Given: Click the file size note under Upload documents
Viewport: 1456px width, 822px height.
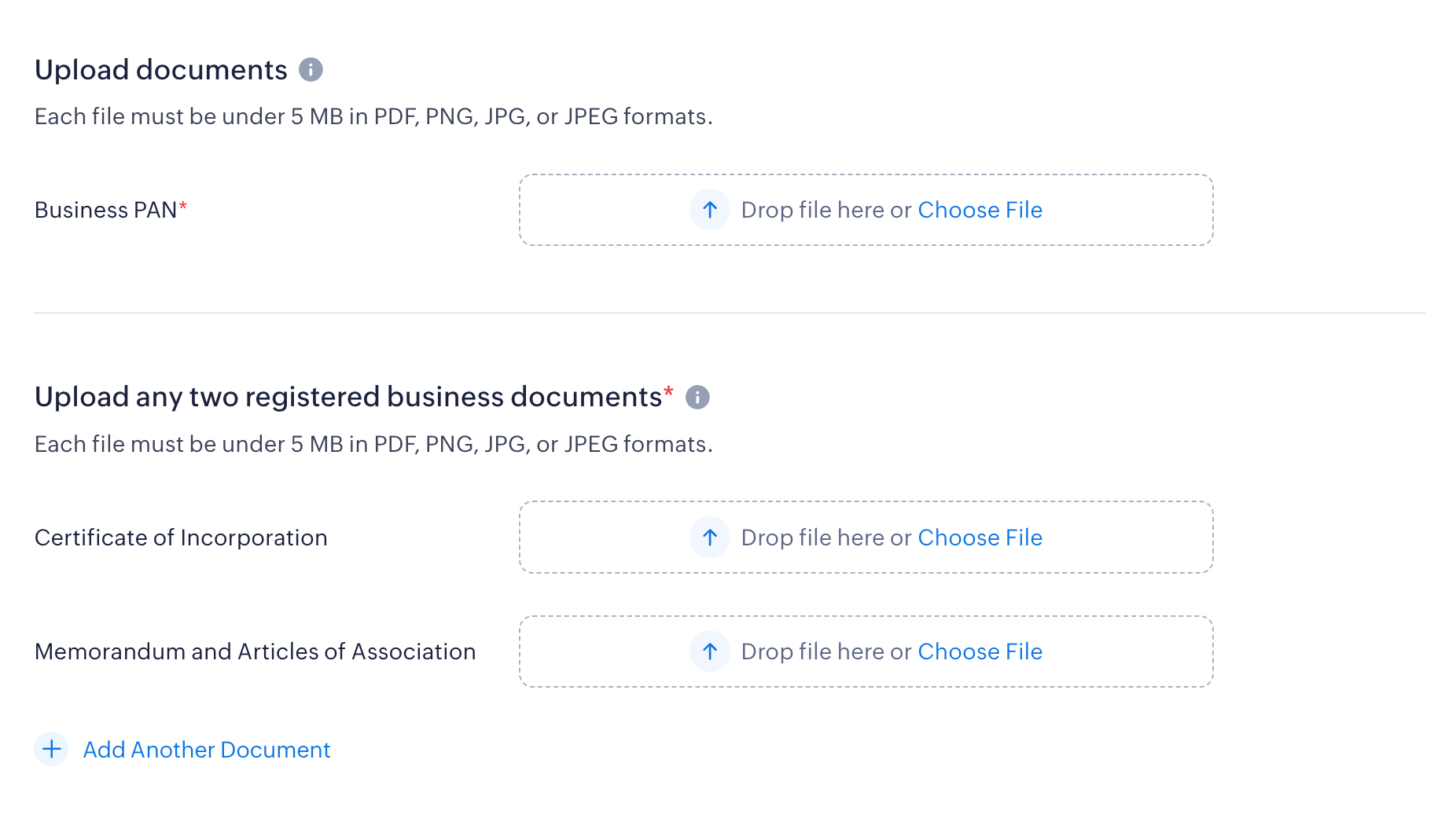Looking at the screenshot, I should pos(373,116).
